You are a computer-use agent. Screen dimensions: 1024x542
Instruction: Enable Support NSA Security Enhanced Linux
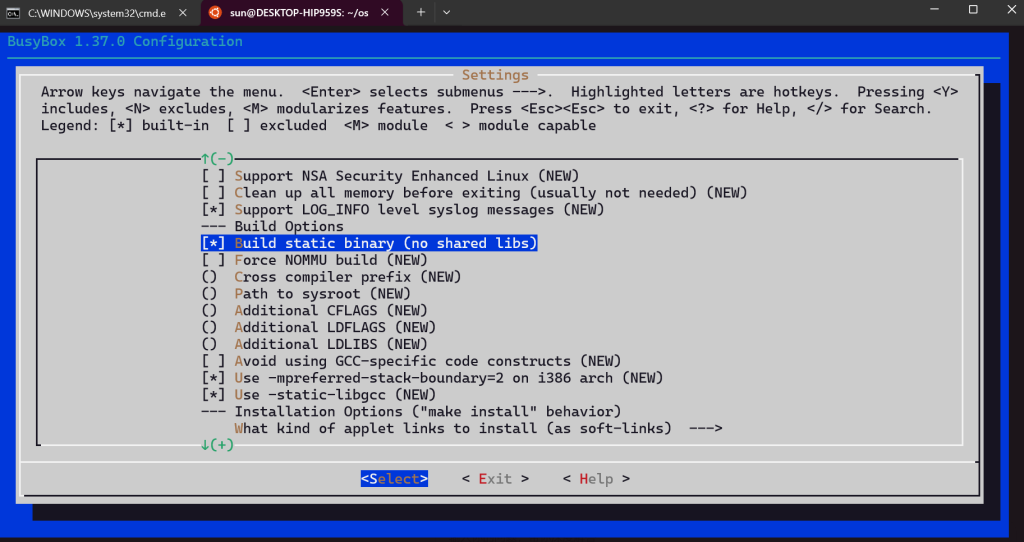pos(212,176)
